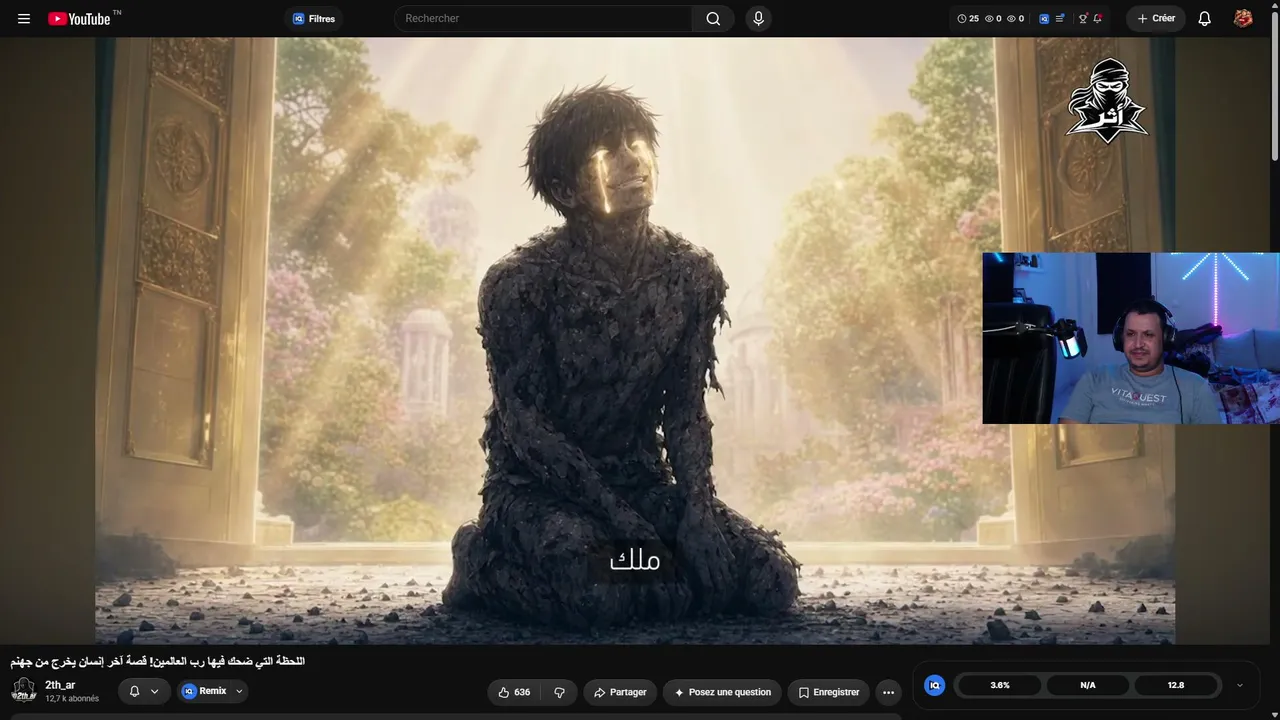
Task: Open the three-dot more actions menu
Action: coord(888,692)
